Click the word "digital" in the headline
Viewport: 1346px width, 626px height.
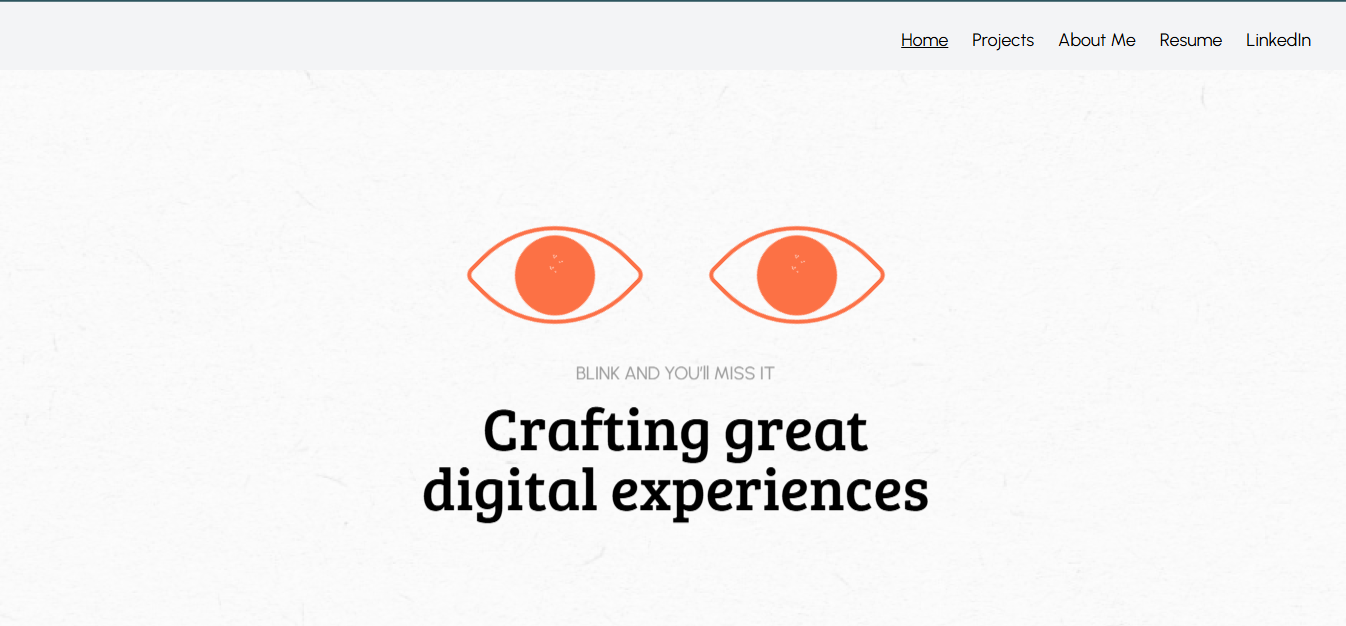point(509,490)
